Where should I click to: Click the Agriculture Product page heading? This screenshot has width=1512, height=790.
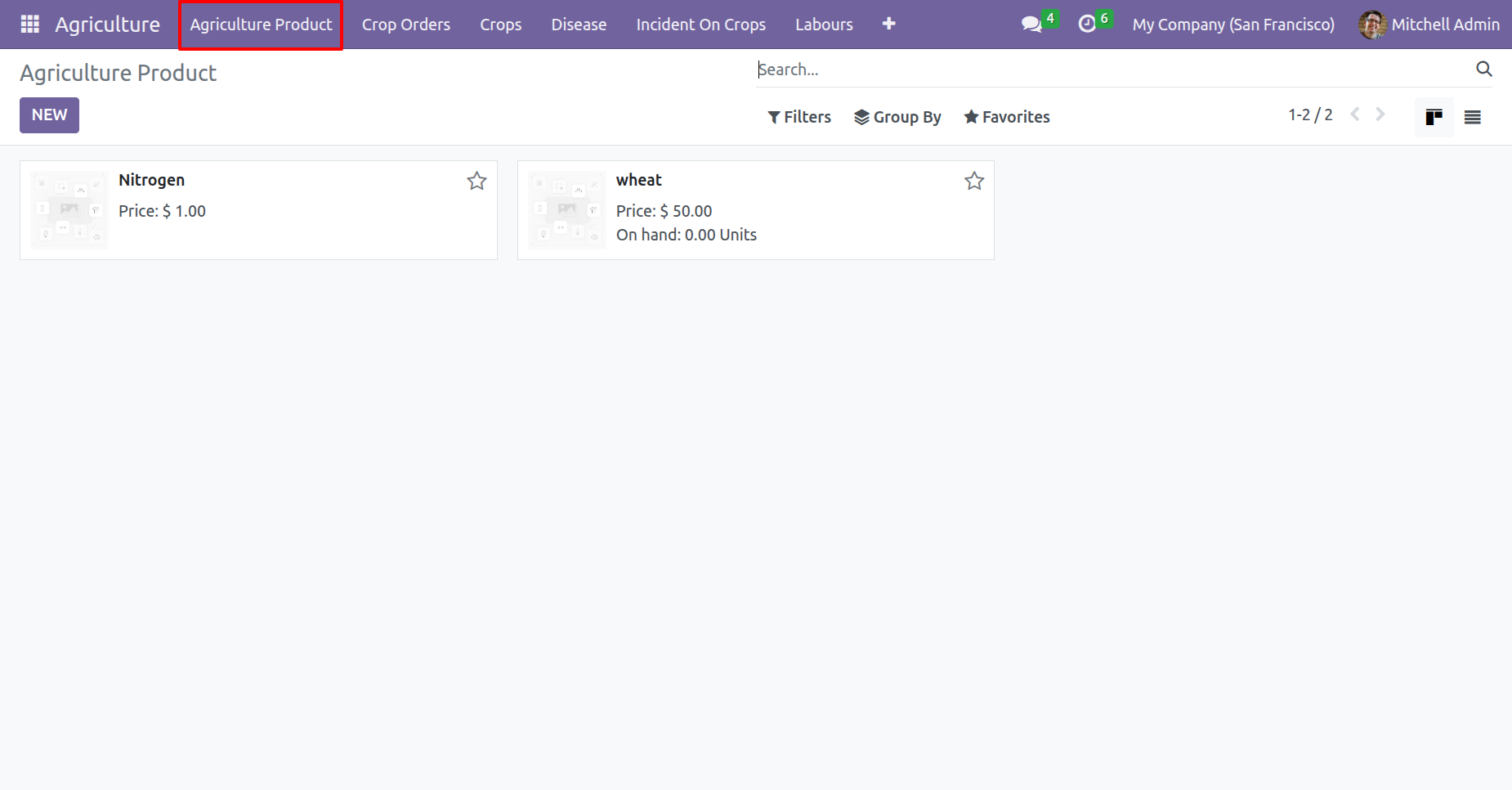tap(118, 73)
